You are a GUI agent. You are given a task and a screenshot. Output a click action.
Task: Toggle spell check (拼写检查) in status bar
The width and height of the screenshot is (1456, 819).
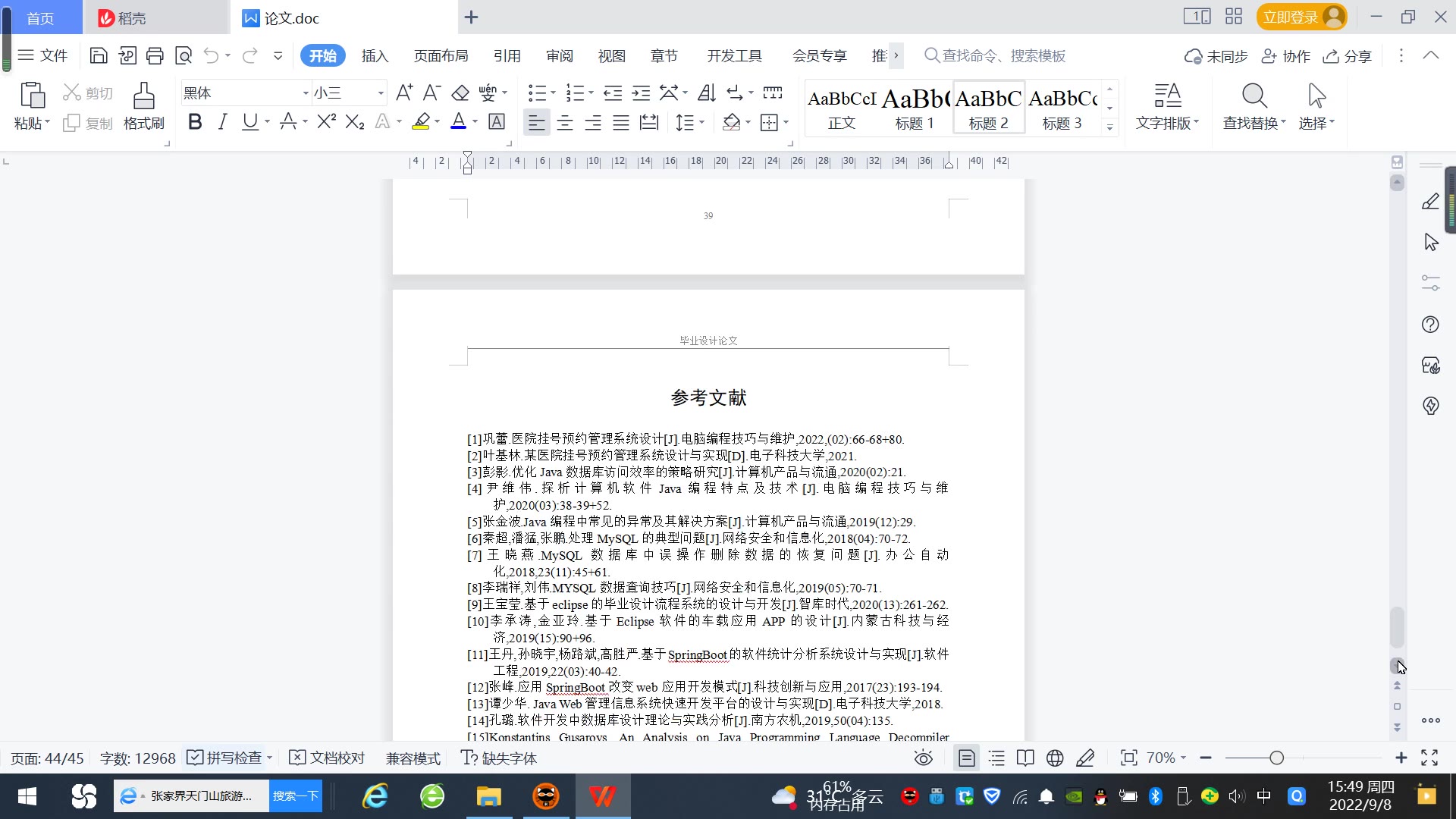(x=226, y=758)
